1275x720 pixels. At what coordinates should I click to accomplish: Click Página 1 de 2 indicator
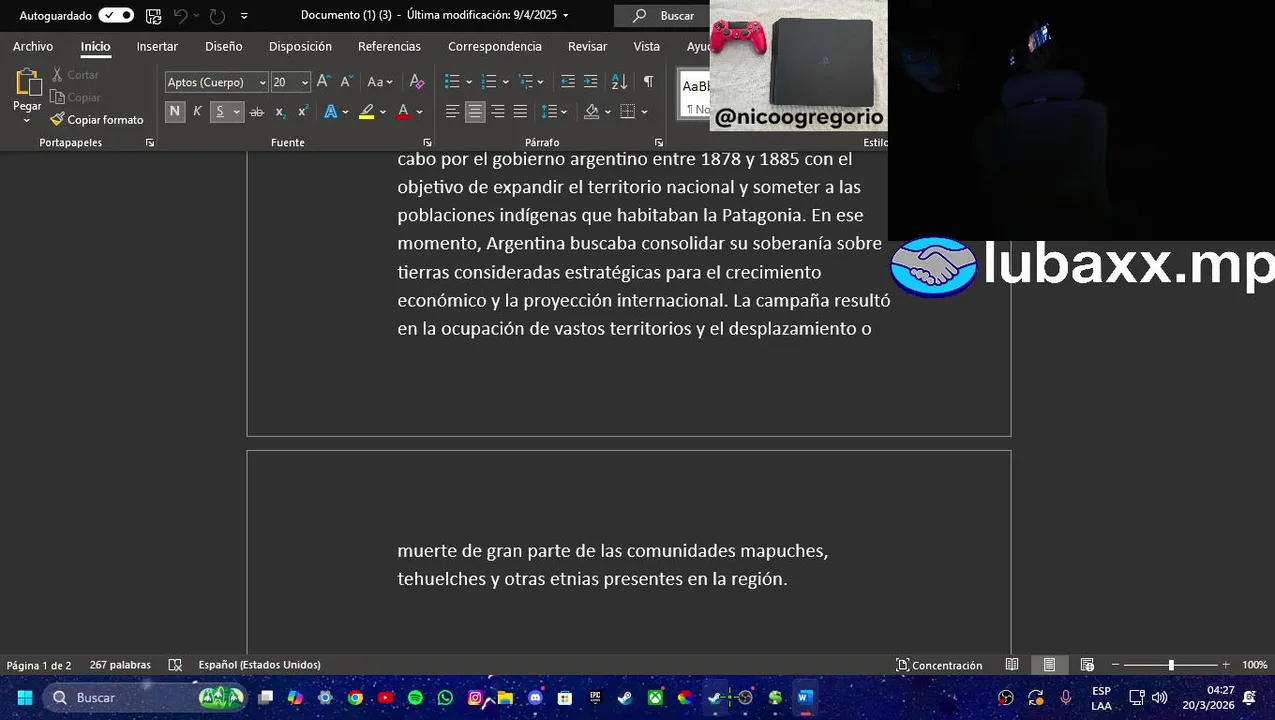(39, 665)
